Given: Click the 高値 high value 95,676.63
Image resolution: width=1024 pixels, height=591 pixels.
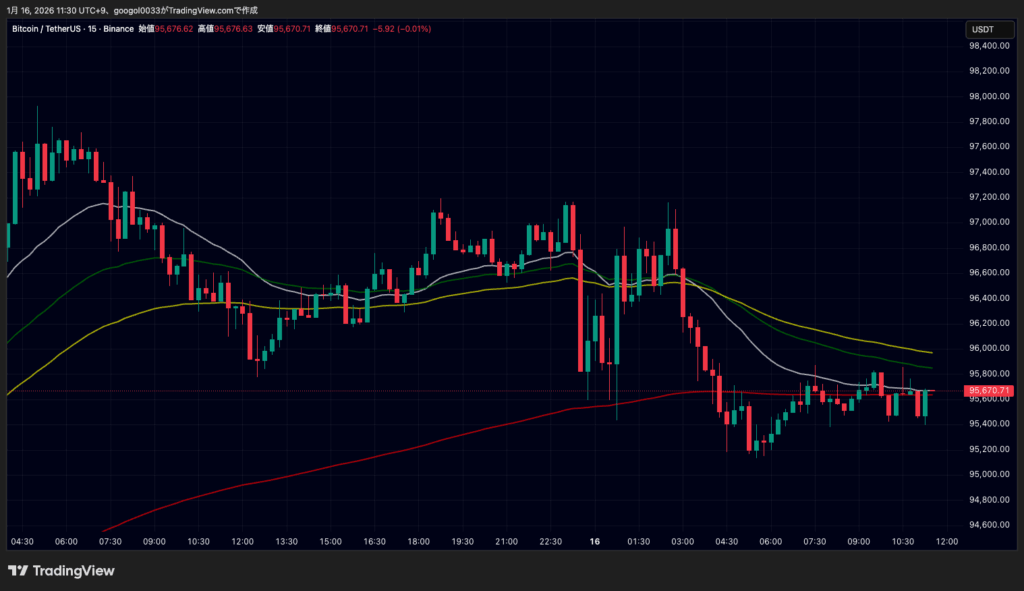Looking at the screenshot, I should click(233, 29).
